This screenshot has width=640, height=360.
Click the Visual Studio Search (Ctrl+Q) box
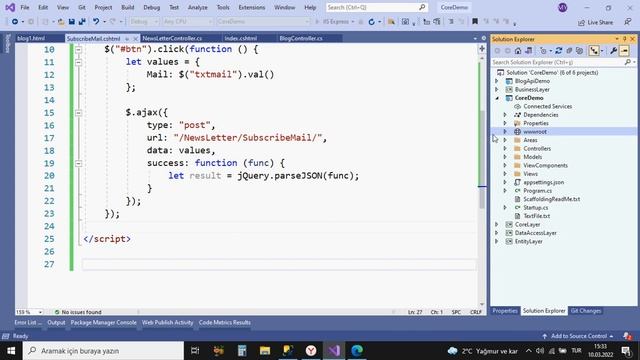pos(376,7)
